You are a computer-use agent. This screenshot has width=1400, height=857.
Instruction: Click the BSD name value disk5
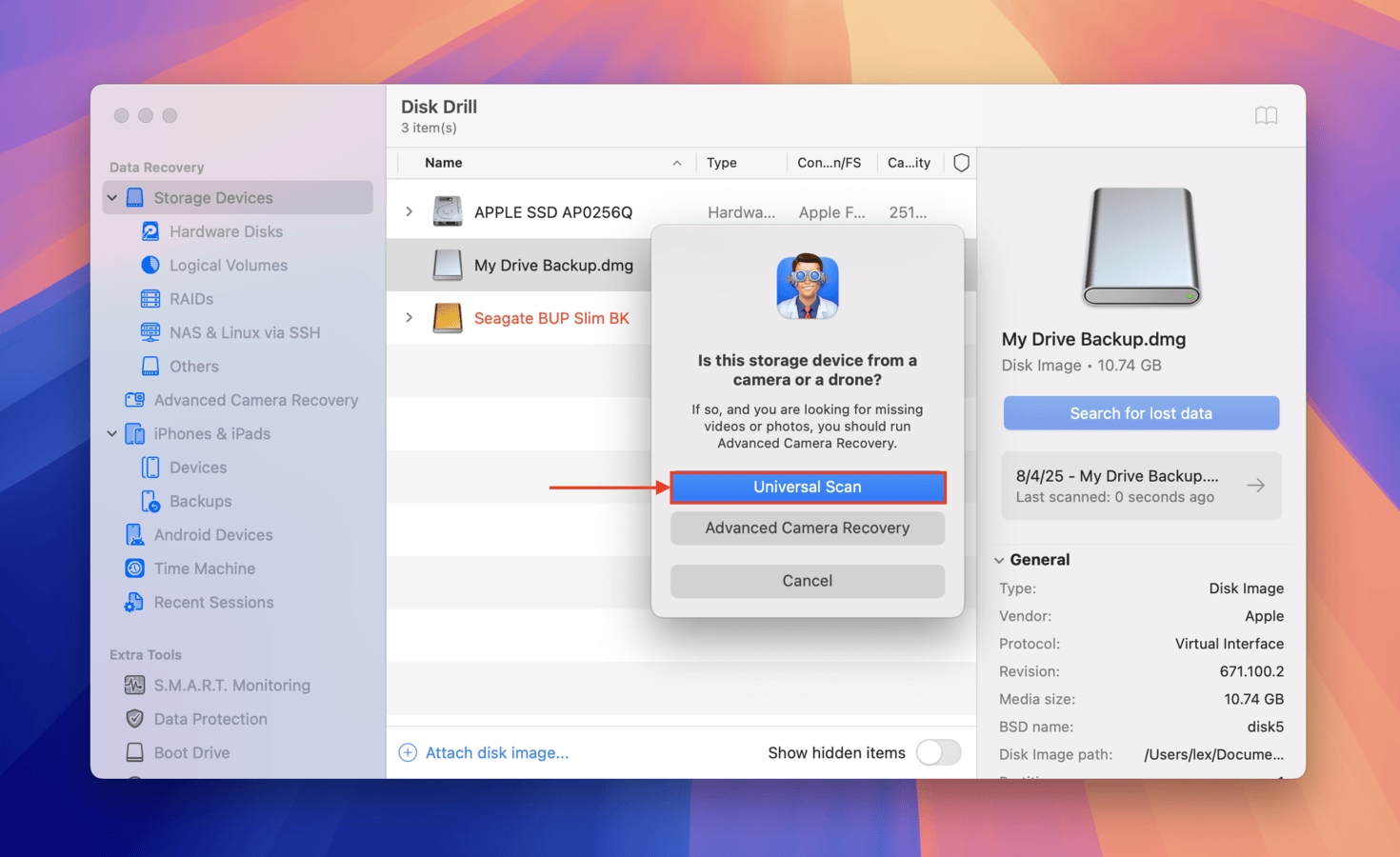pyautogui.click(x=1265, y=727)
